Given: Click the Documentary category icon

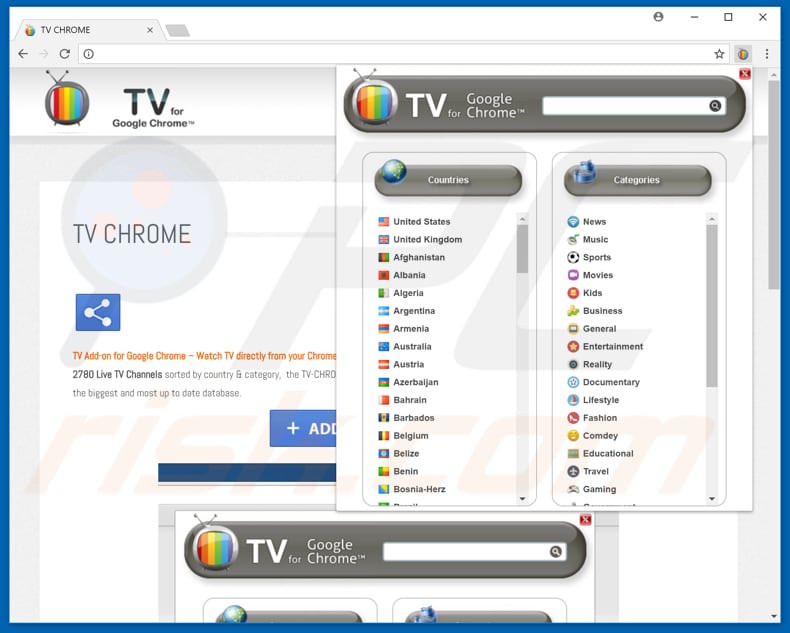Looking at the screenshot, I should point(573,382).
